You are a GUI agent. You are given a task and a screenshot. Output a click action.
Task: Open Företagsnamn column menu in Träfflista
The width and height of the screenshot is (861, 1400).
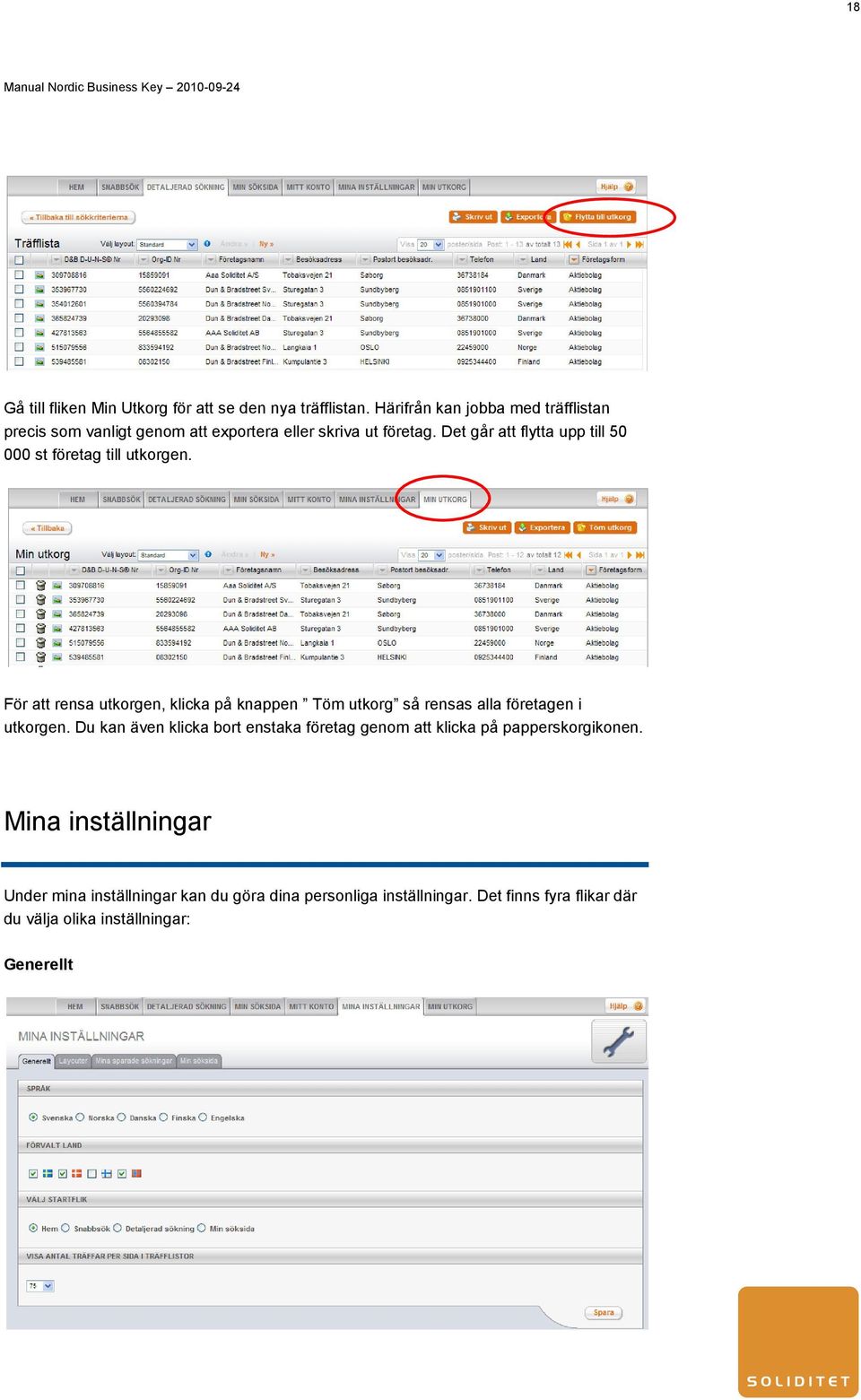[212, 260]
